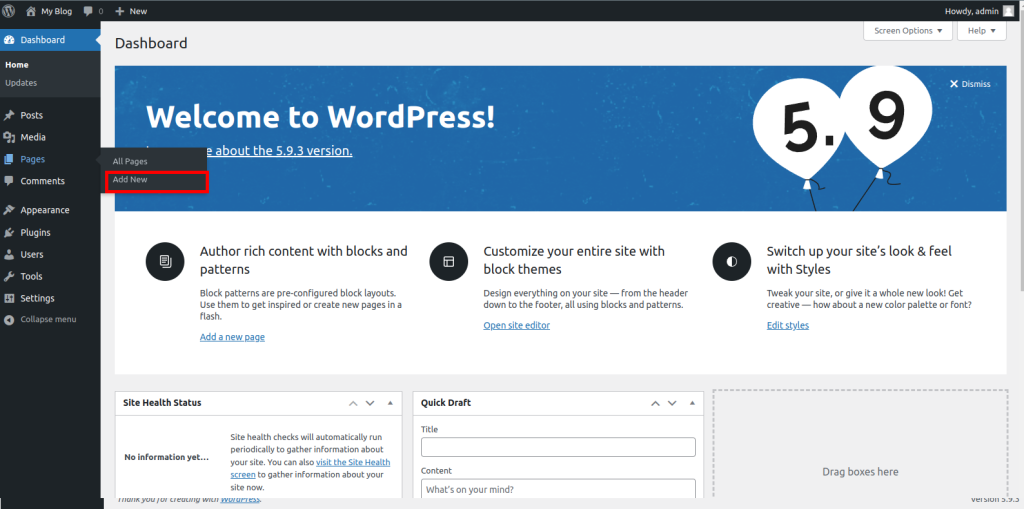Collapse the admin sidebar menu
The height and width of the screenshot is (509, 1024).
pyautogui.click(x=40, y=320)
